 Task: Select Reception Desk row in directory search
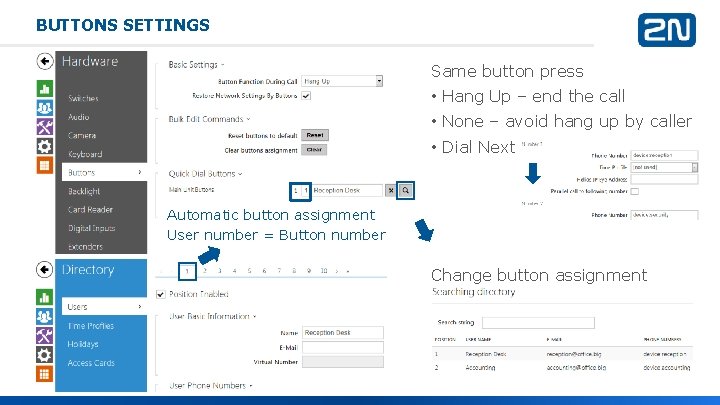tap(562, 354)
